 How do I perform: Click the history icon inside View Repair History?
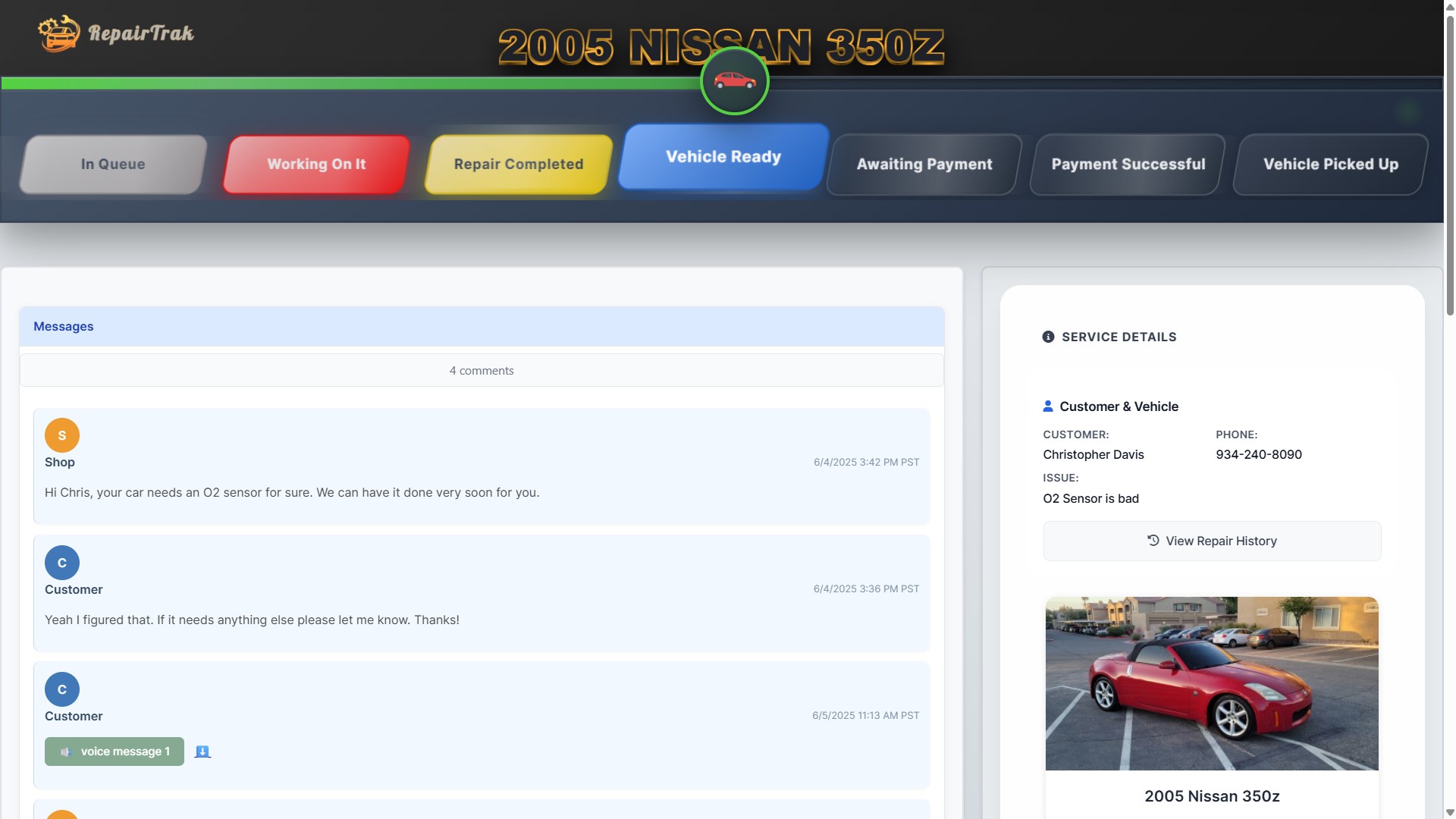click(x=1152, y=541)
